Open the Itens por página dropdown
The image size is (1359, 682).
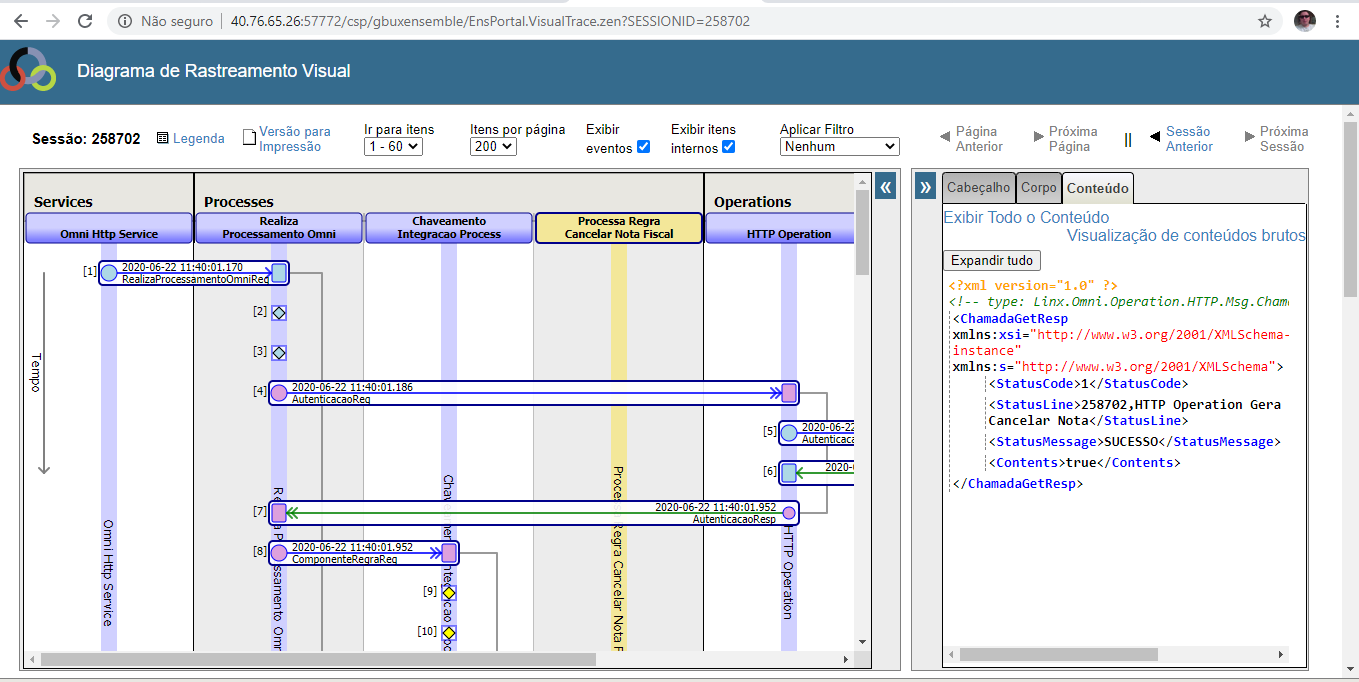point(493,147)
